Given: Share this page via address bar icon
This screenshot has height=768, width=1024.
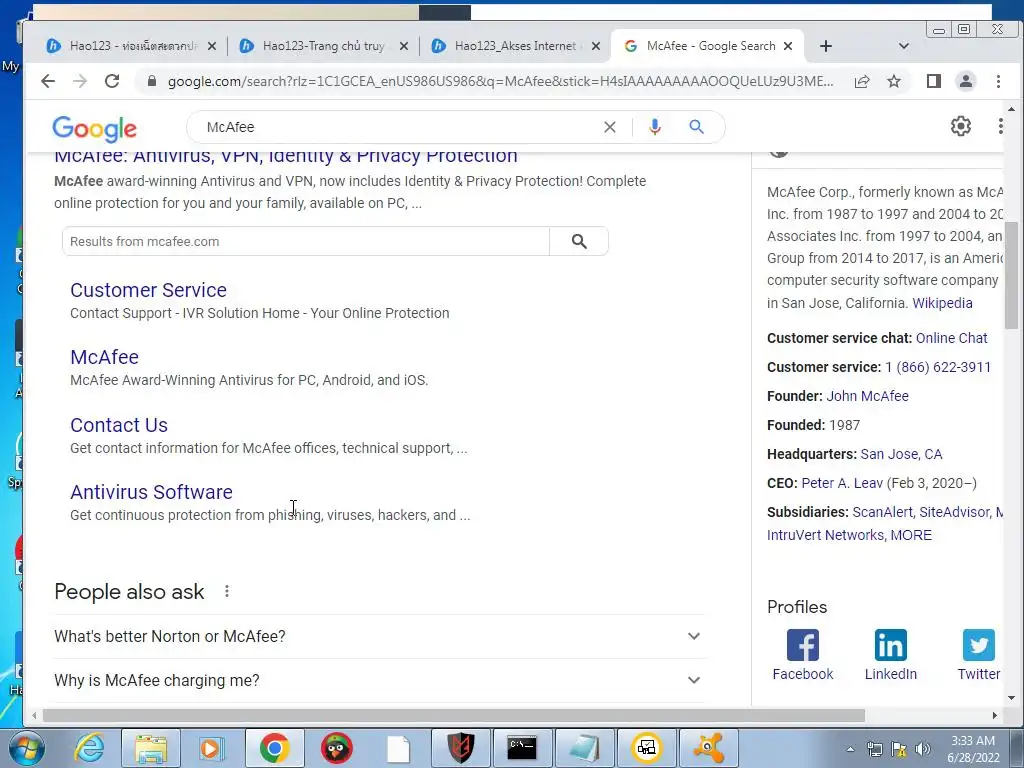Looking at the screenshot, I should tap(862, 81).
